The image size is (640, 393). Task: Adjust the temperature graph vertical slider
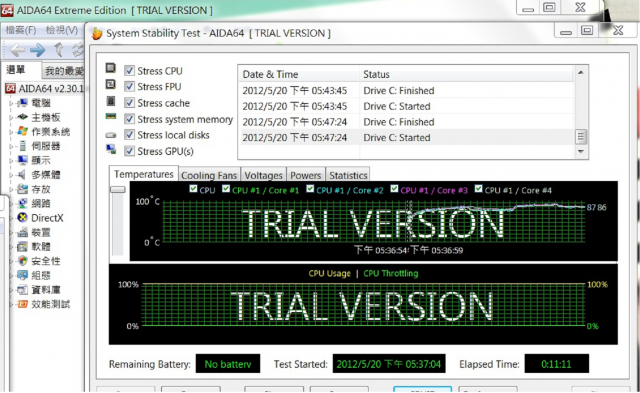click(118, 189)
